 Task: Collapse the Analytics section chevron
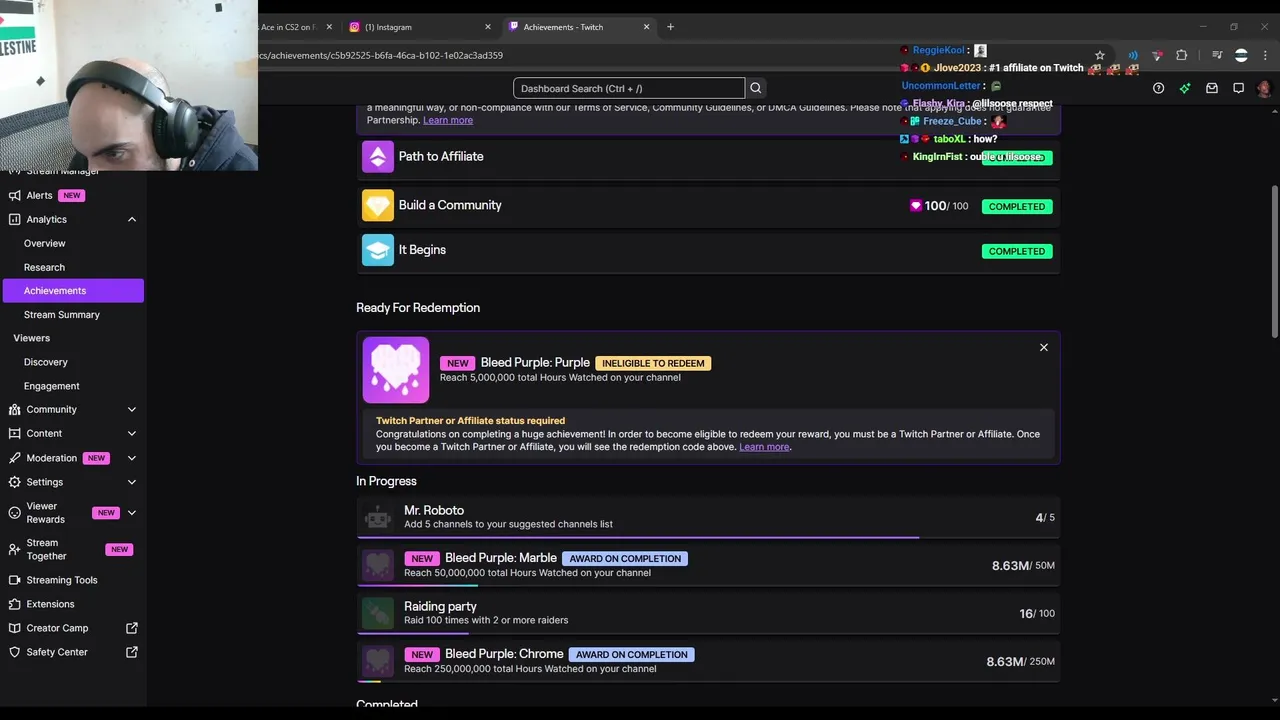132,219
